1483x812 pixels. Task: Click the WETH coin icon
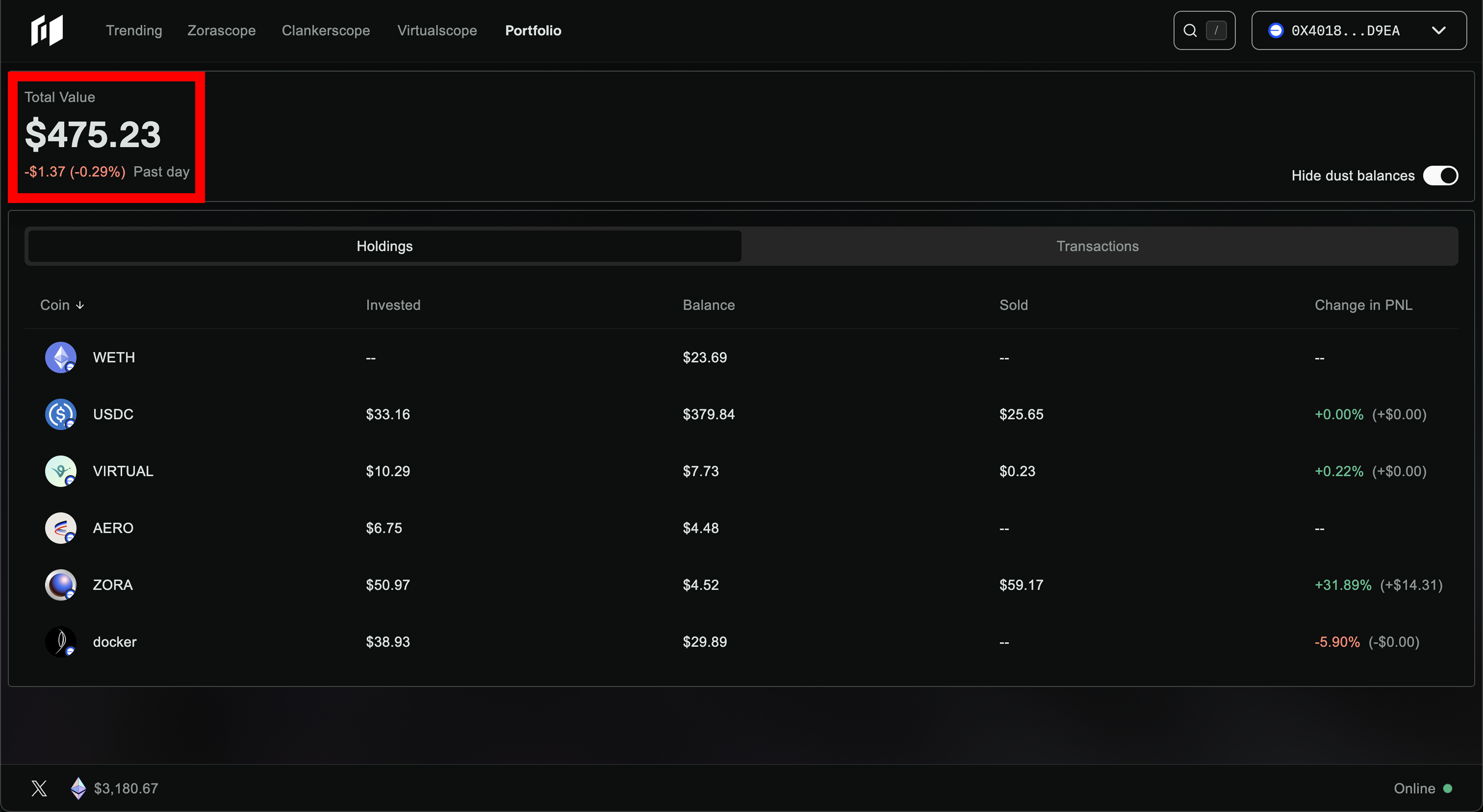[x=61, y=357]
